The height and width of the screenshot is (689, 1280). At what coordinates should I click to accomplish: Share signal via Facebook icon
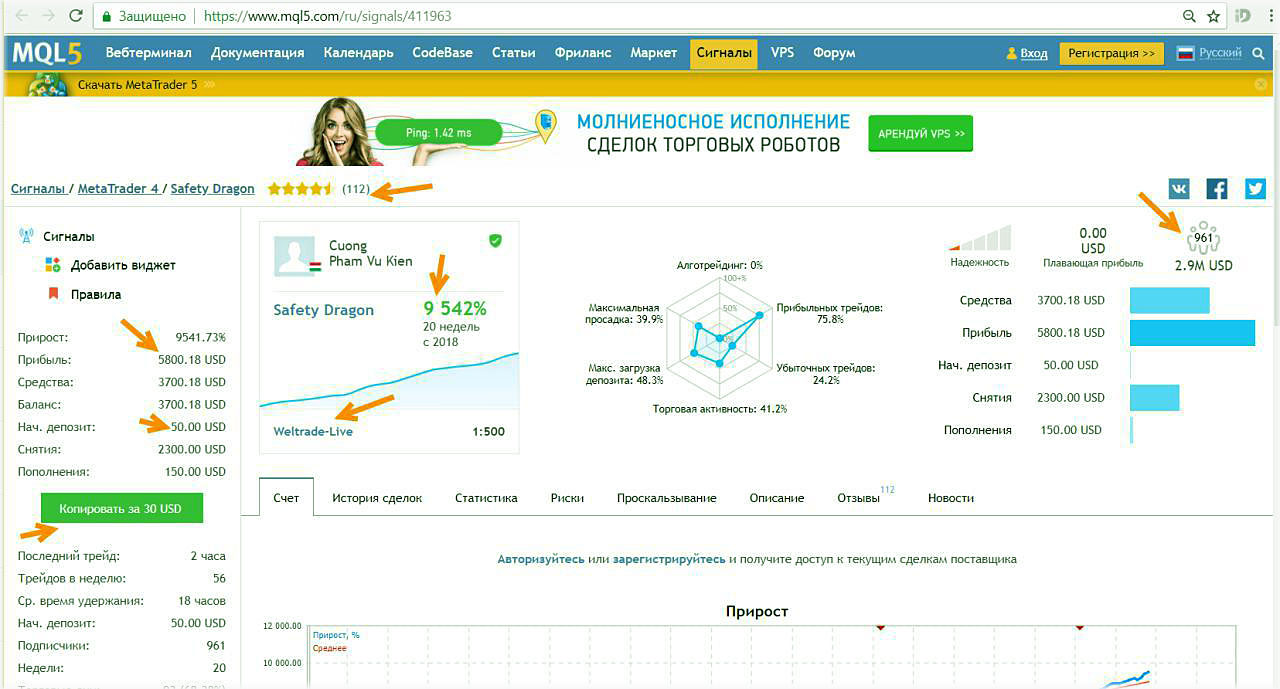(x=1217, y=189)
